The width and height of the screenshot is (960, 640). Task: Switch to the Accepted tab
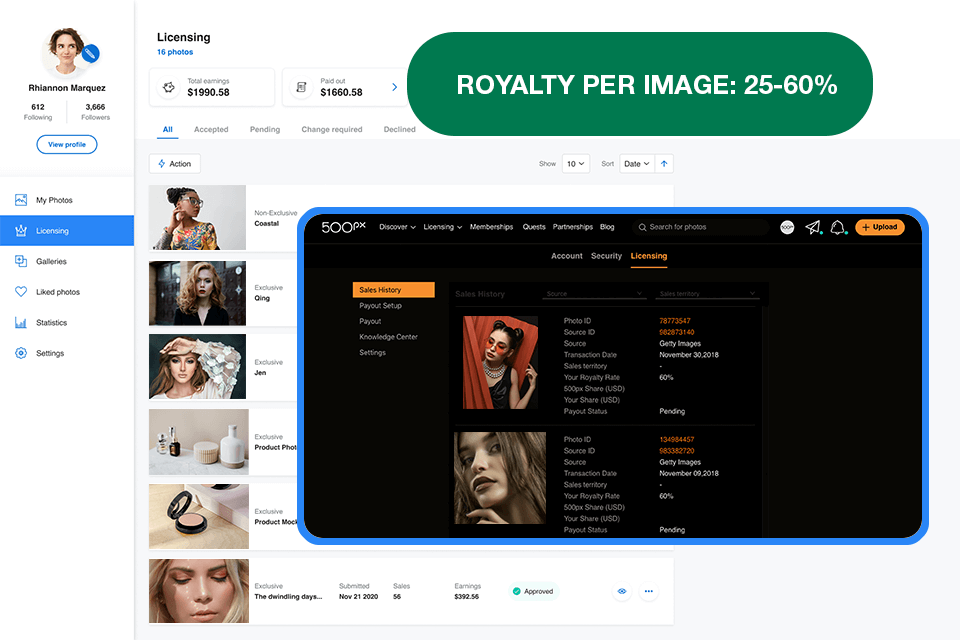[211, 129]
